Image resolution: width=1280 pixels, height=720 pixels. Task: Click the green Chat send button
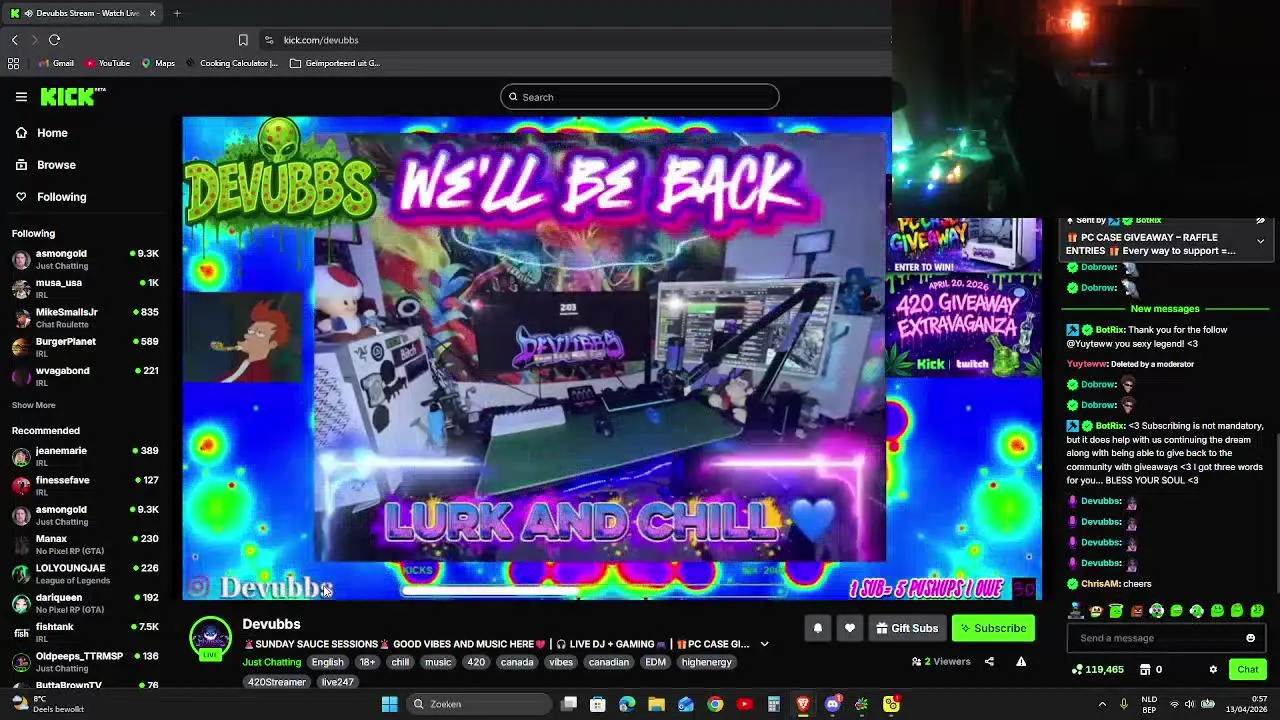pos(1248,669)
